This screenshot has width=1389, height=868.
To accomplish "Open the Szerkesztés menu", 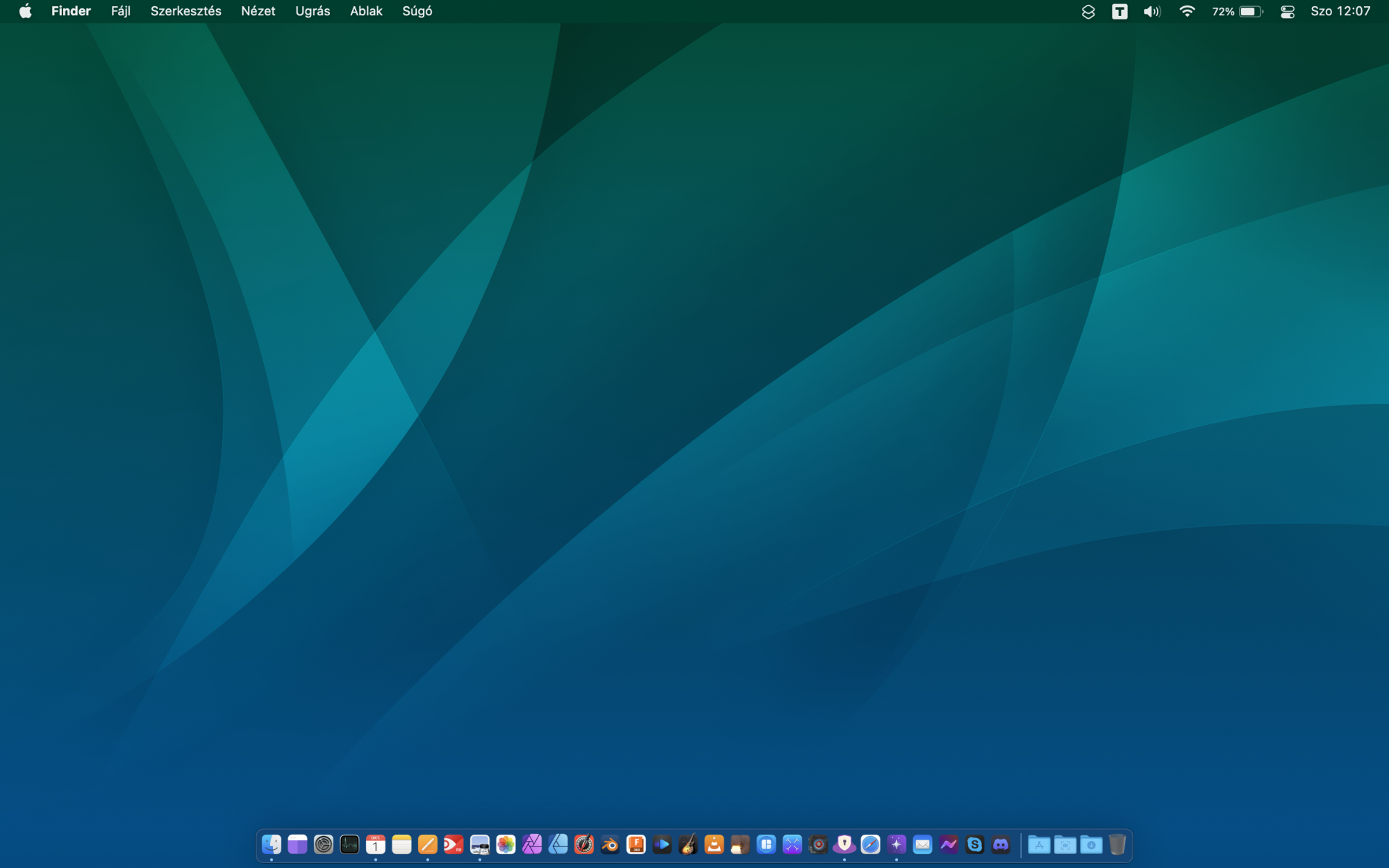I will click(185, 12).
